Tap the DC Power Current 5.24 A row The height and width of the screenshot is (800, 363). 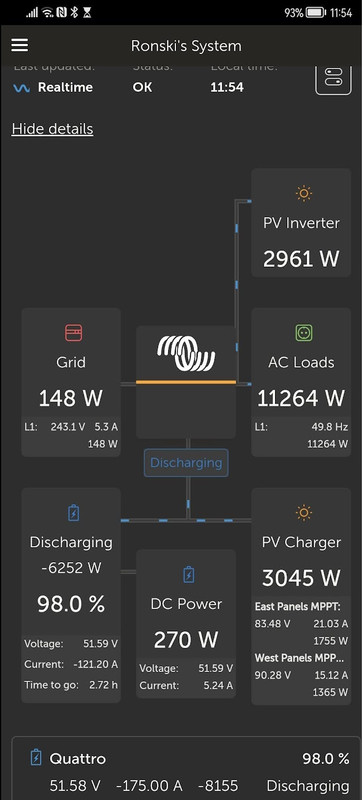pos(186,686)
